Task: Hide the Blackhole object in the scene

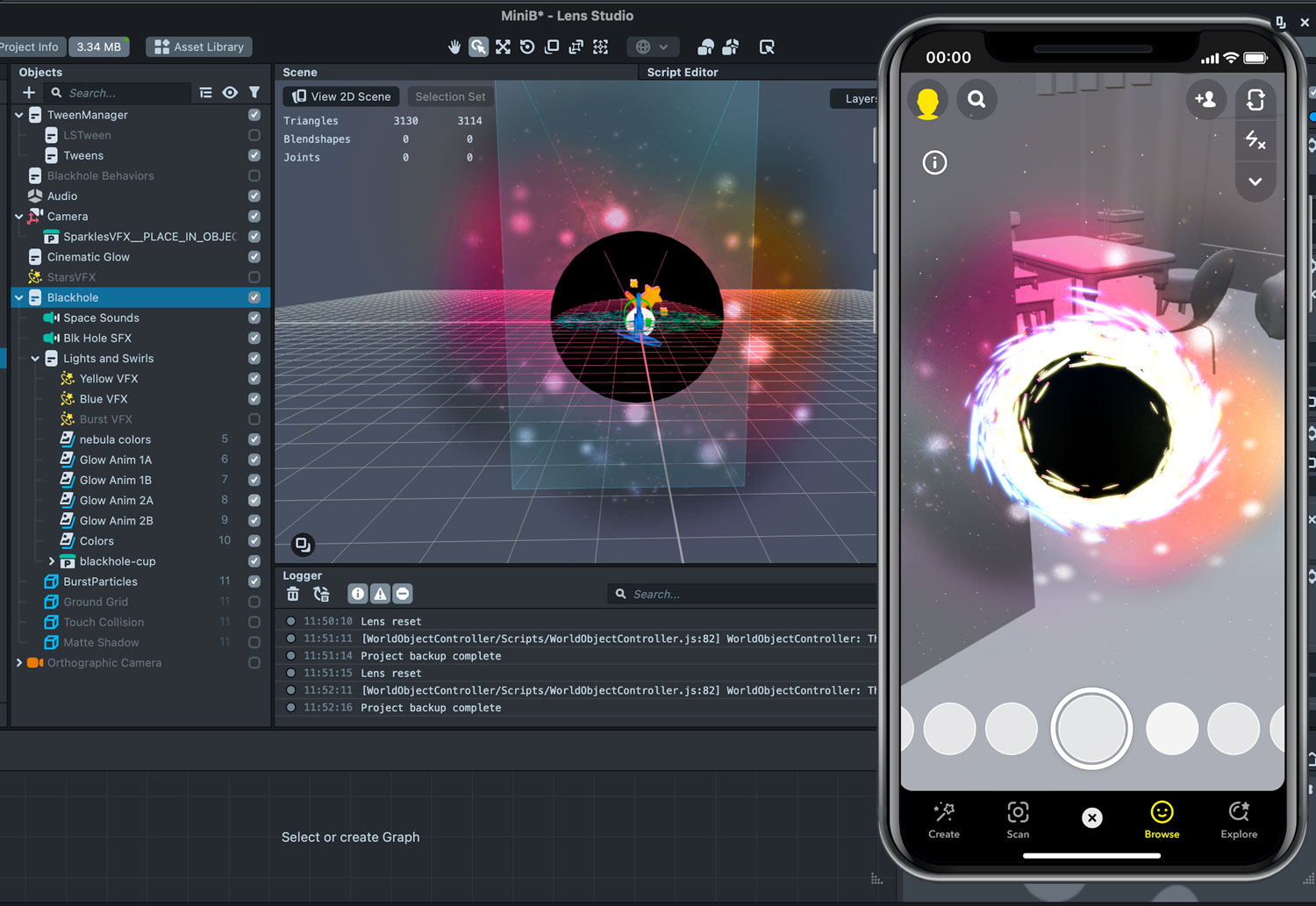Action: tap(254, 297)
